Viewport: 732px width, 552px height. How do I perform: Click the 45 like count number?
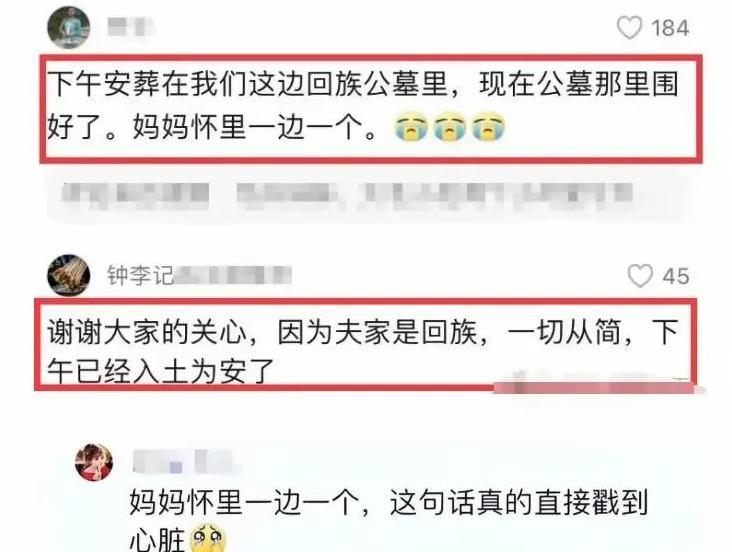[x=676, y=276]
